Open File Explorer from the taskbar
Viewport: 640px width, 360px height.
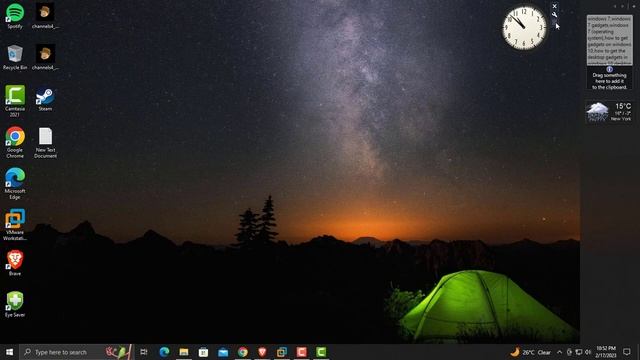pyautogui.click(x=184, y=352)
